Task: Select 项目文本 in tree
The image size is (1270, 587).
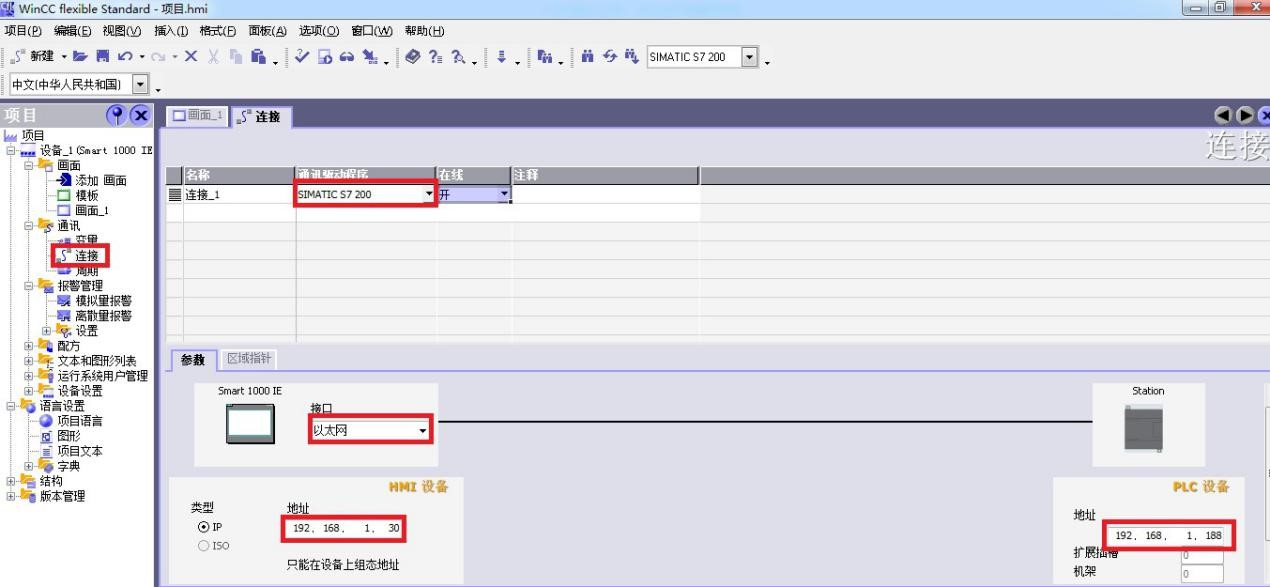Action: point(80,451)
